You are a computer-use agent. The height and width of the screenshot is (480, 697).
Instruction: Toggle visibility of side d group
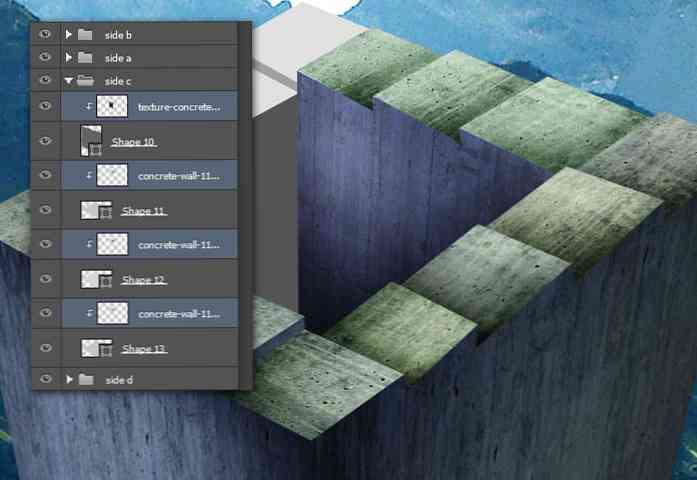(45, 379)
